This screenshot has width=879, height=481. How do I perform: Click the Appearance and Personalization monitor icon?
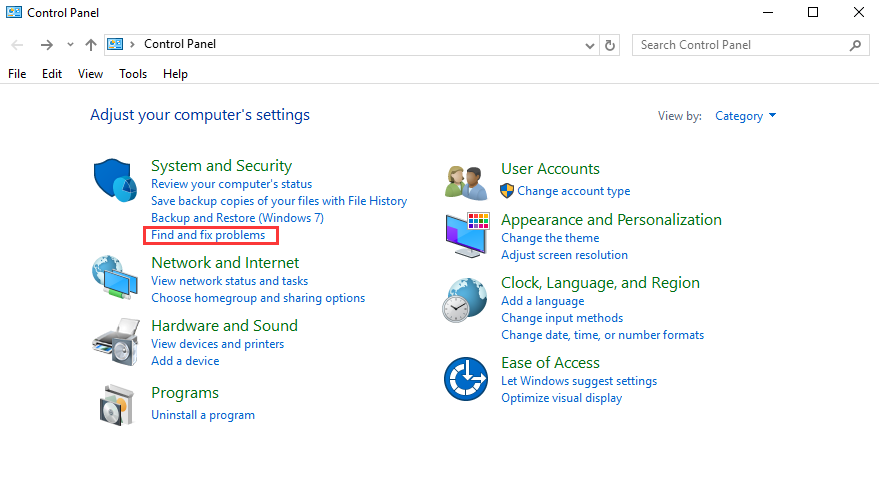point(467,235)
